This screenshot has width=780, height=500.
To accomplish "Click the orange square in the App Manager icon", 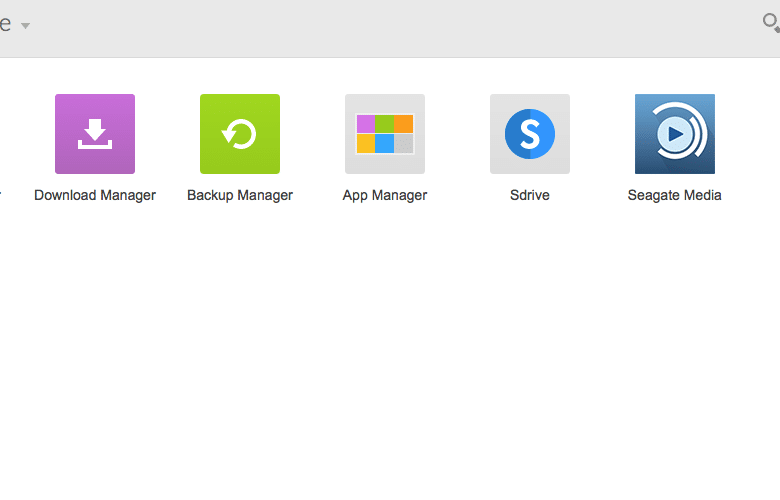I will 403,124.
